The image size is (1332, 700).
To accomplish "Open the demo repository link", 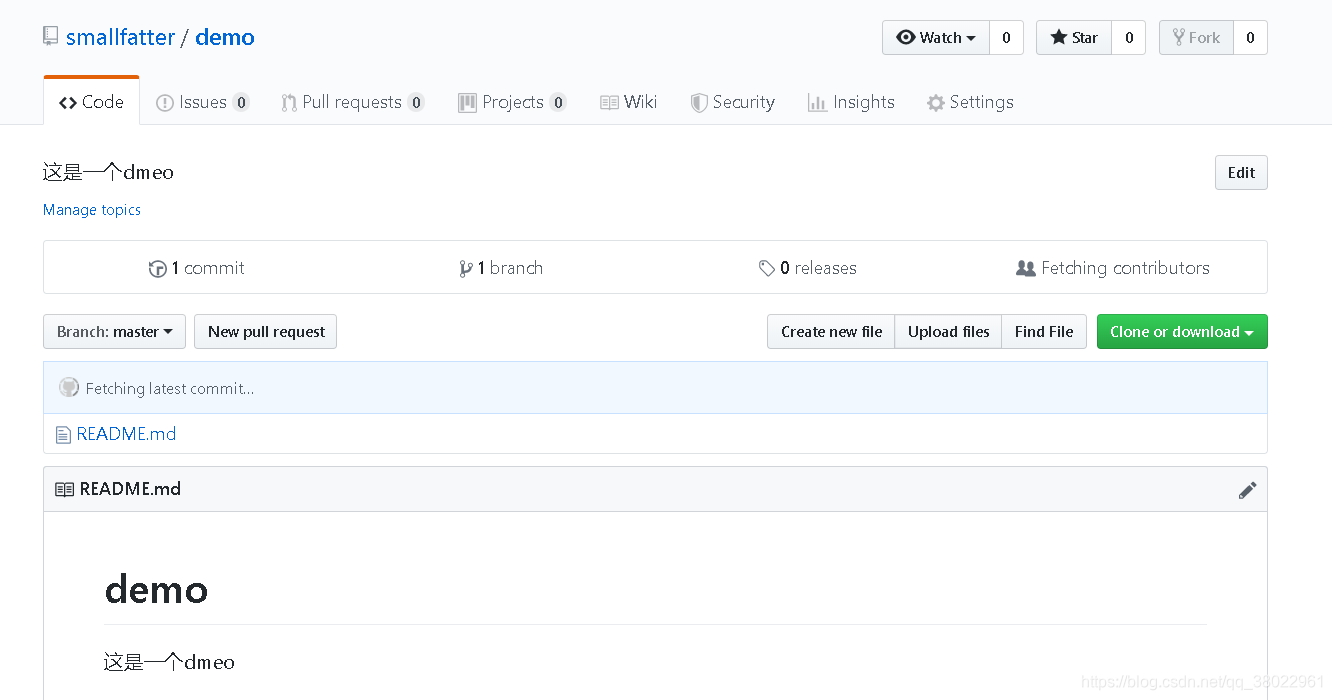I will coord(225,37).
